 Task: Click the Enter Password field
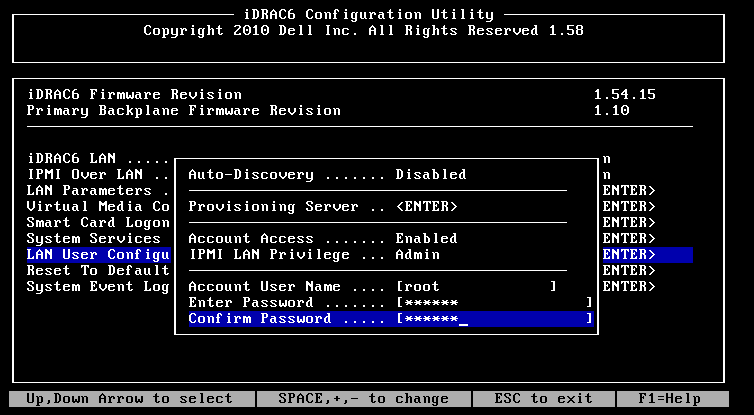pos(494,302)
